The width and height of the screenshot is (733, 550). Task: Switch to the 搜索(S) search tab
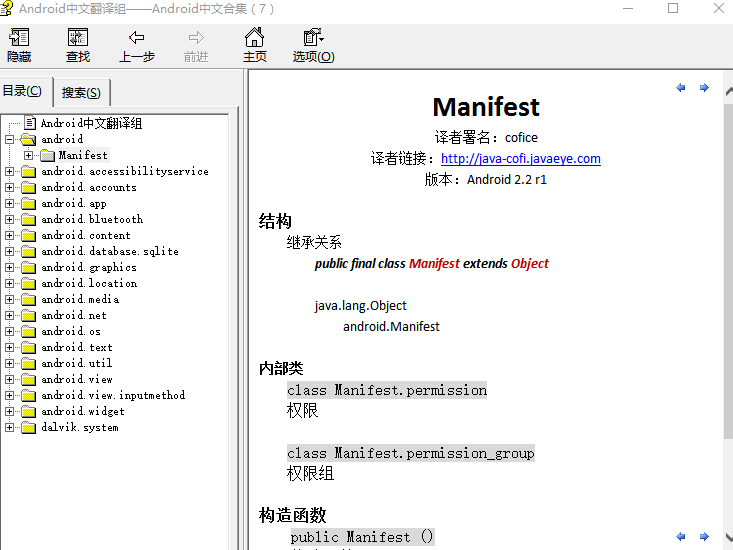(81, 93)
